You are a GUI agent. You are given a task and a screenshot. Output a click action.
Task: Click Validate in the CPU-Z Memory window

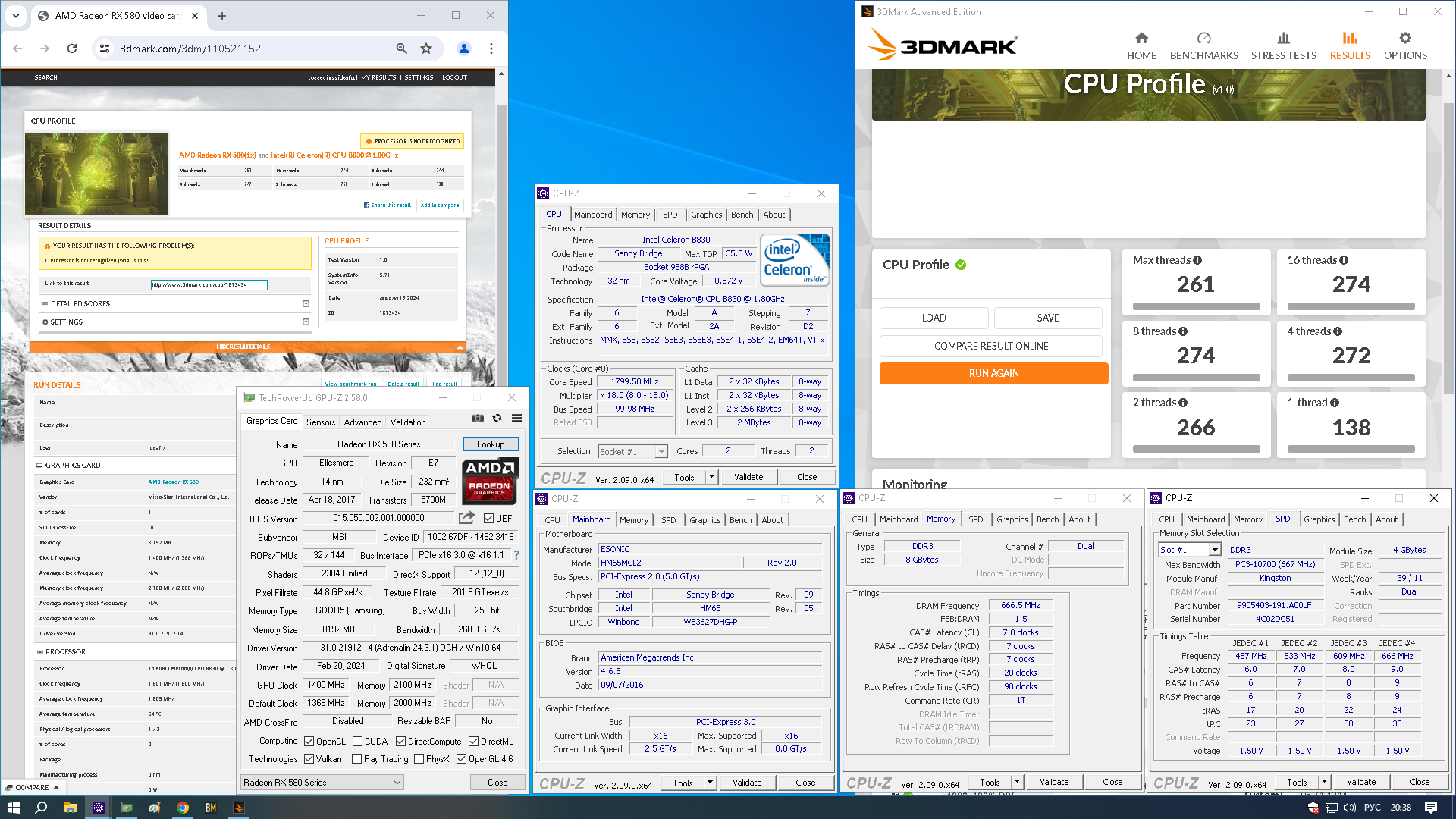(1053, 782)
